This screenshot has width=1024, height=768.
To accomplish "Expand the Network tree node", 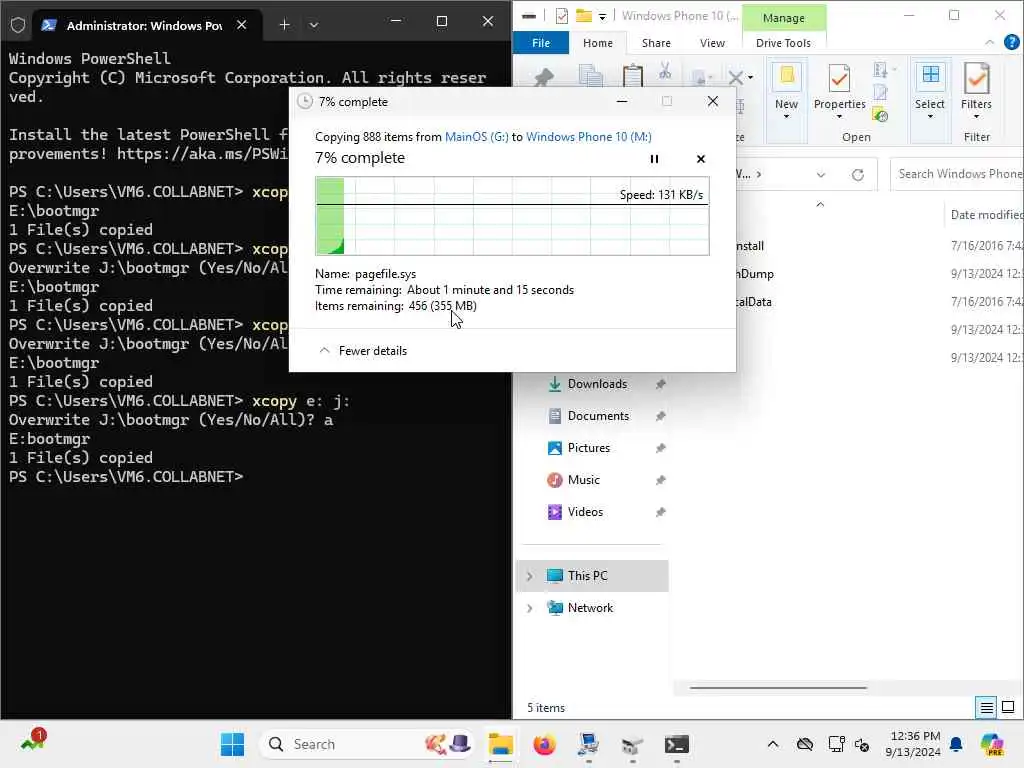I will tap(529, 608).
